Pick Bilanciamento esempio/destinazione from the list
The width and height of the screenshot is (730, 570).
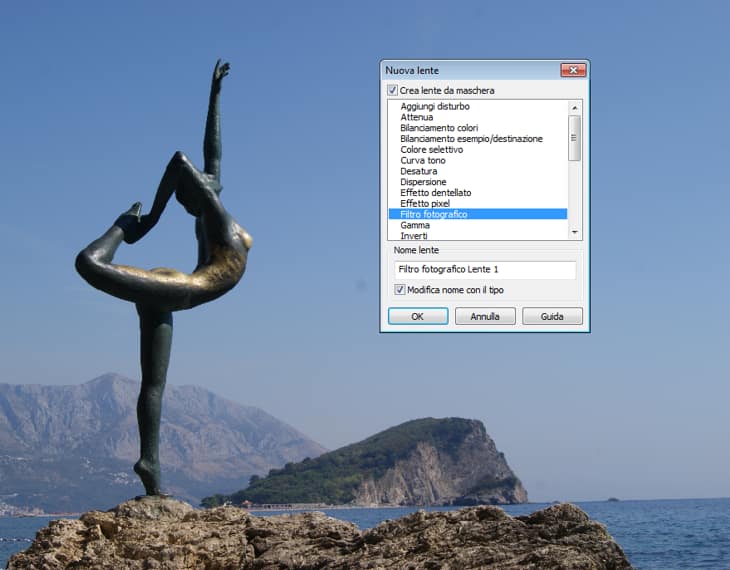(x=471, y=139)
